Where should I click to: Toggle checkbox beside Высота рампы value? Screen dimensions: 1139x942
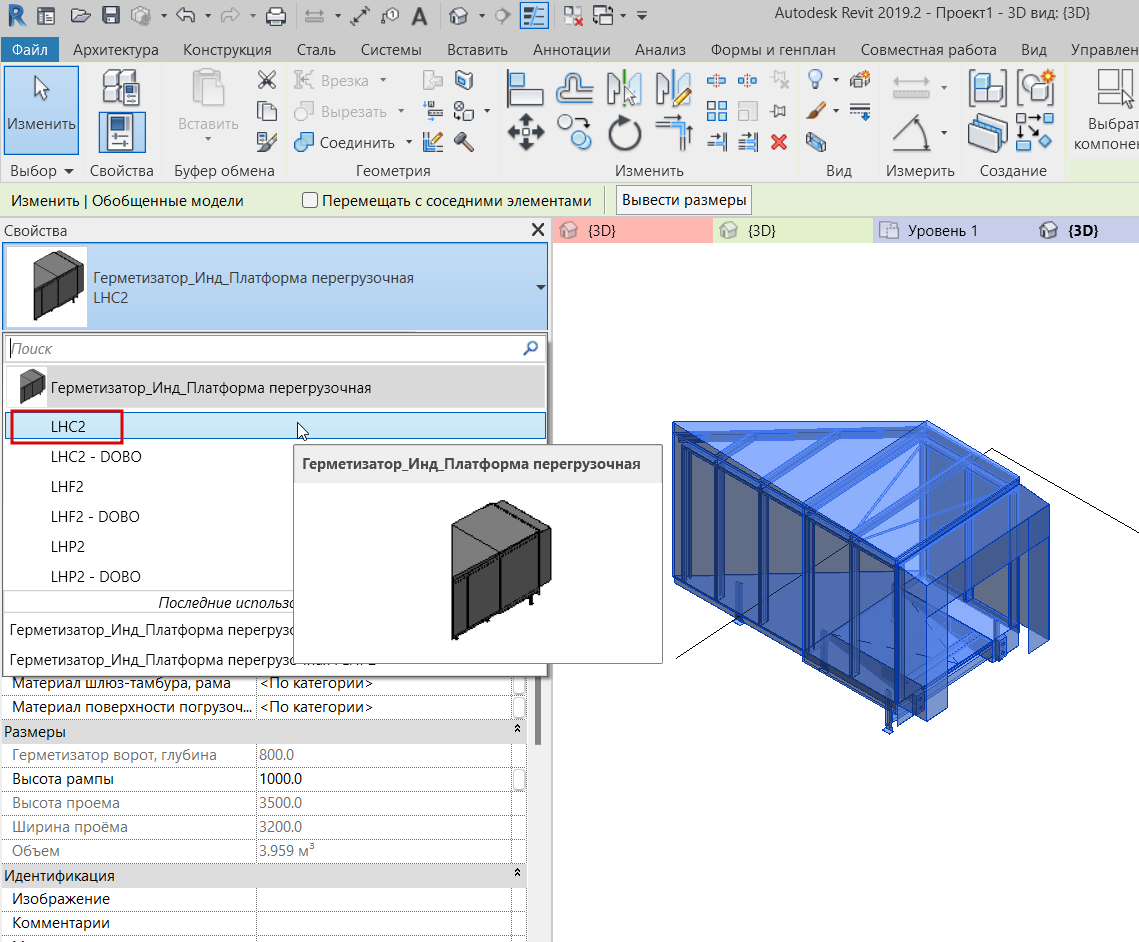point(519,779)
